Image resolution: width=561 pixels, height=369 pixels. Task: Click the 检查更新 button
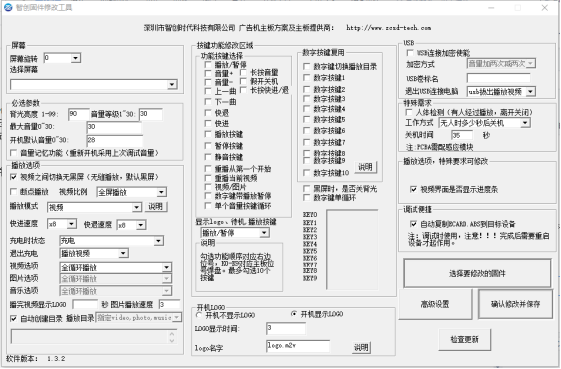click(464, 339)
